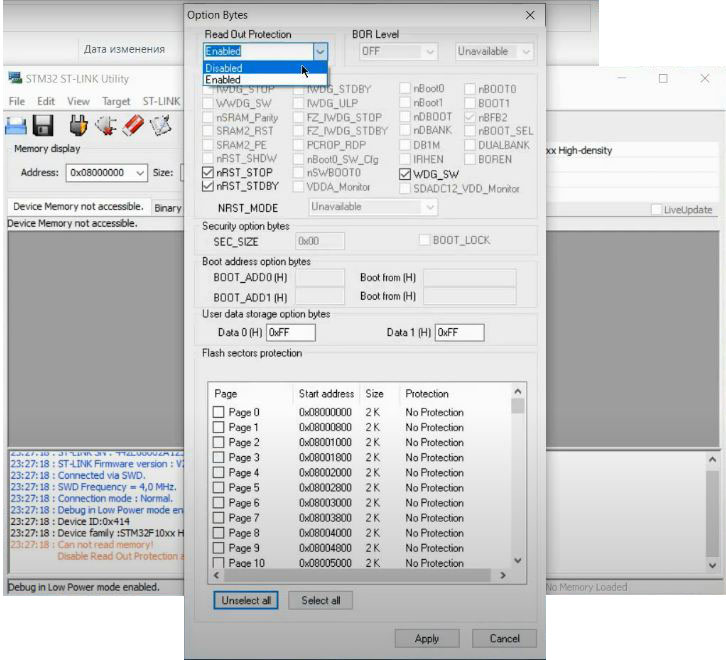Select Disabled in Read Out Protection list
This screenshot has height=660, width=726.
(250, 68)
